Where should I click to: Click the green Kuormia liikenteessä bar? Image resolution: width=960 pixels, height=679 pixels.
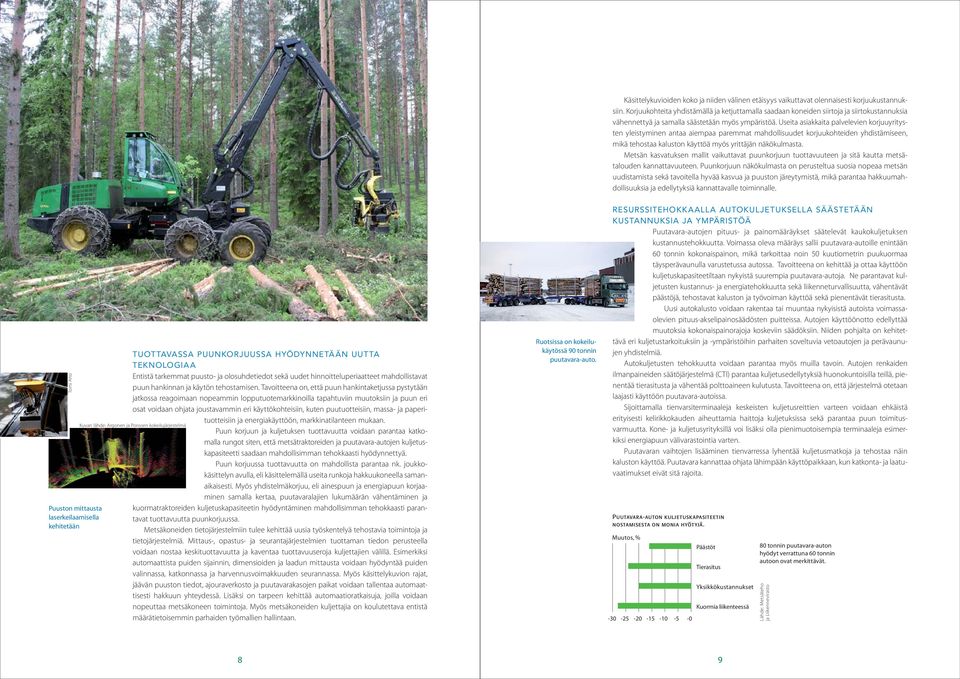654,606
